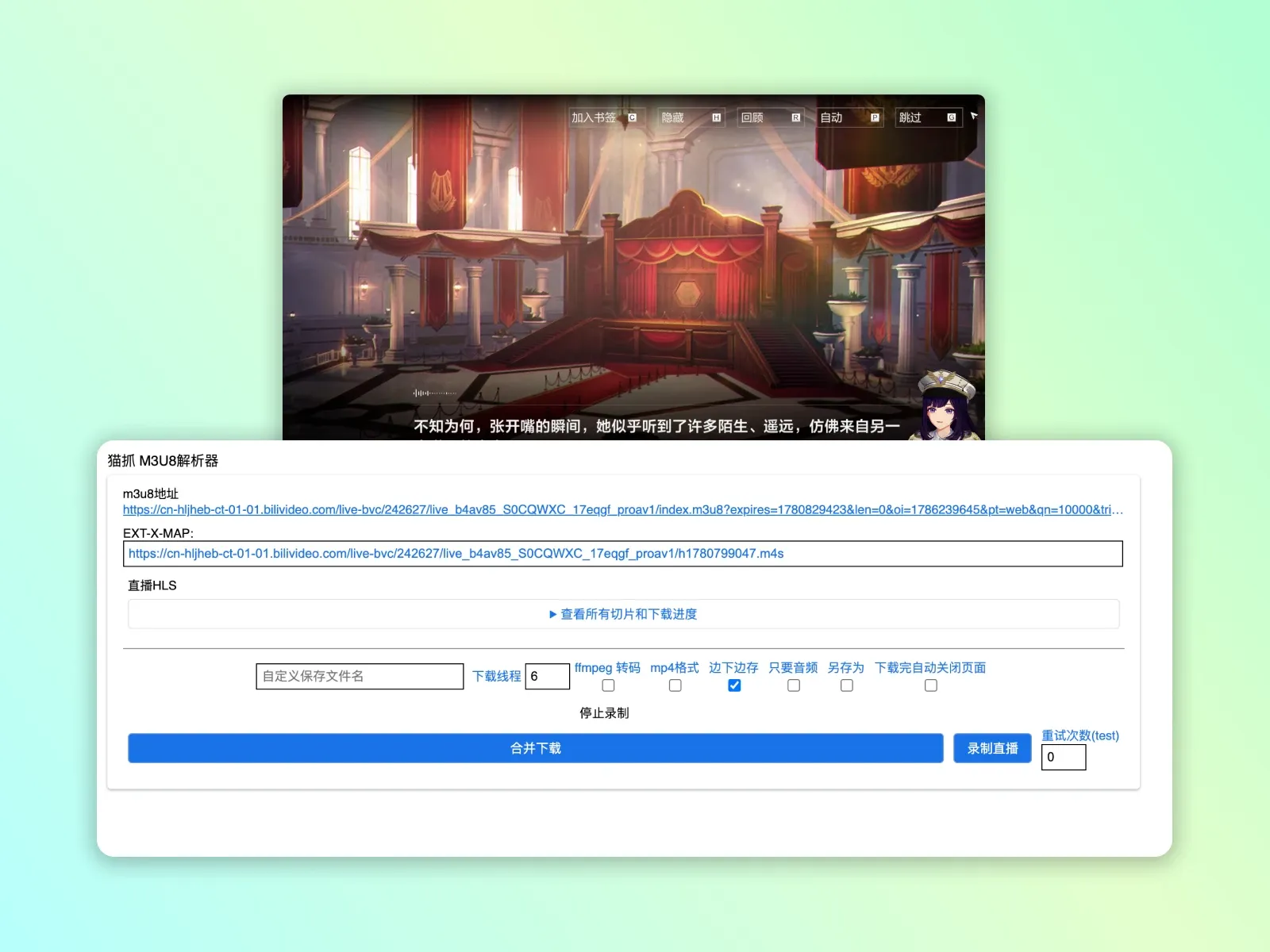Click the EXT-X-MAP URL input field
This screenshot has height=952, width=1270.
click(623, 554)
